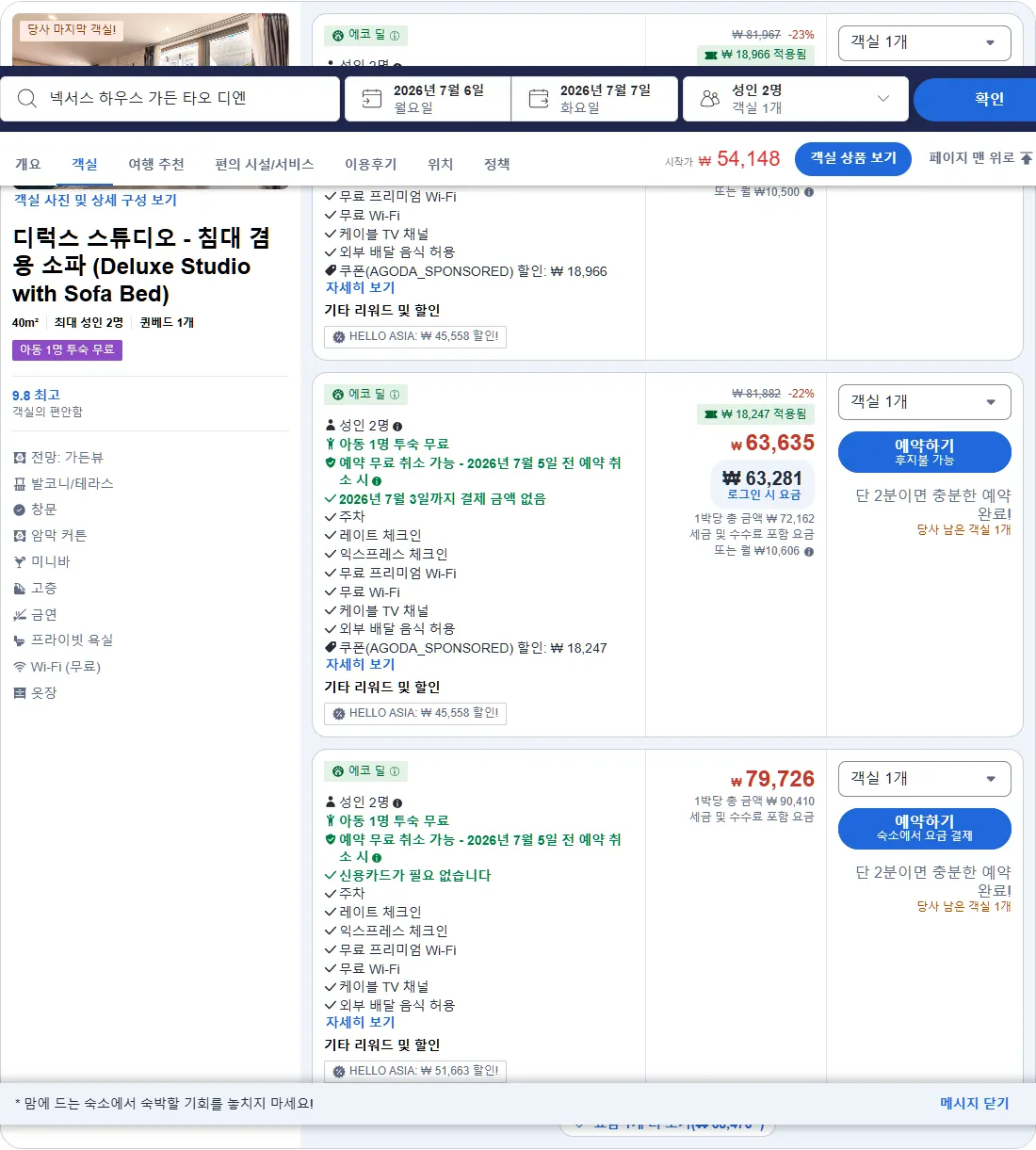Click info icon on 에코 딜 badge of ₩79,726 offer
This screenshot has height=1150, width=1036.
click(x=395, y=771)
